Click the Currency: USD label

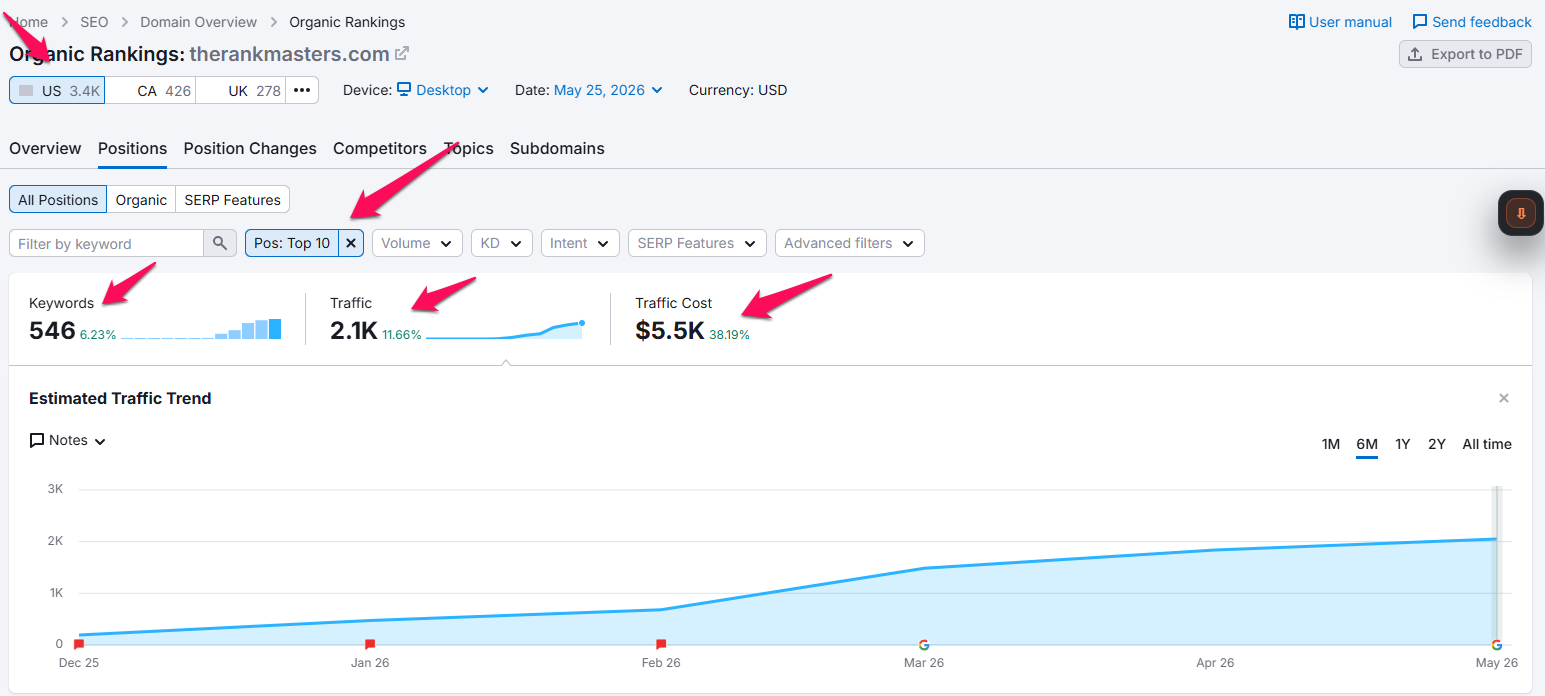click(x=738, y=90)
